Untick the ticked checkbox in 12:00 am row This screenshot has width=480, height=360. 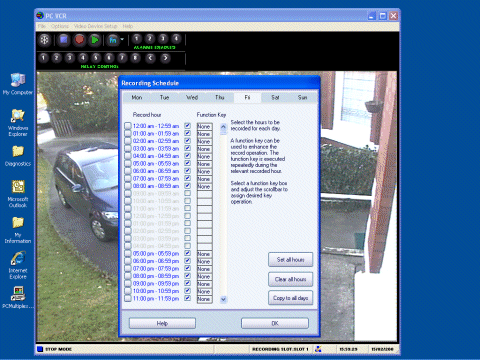pos(188,126)
